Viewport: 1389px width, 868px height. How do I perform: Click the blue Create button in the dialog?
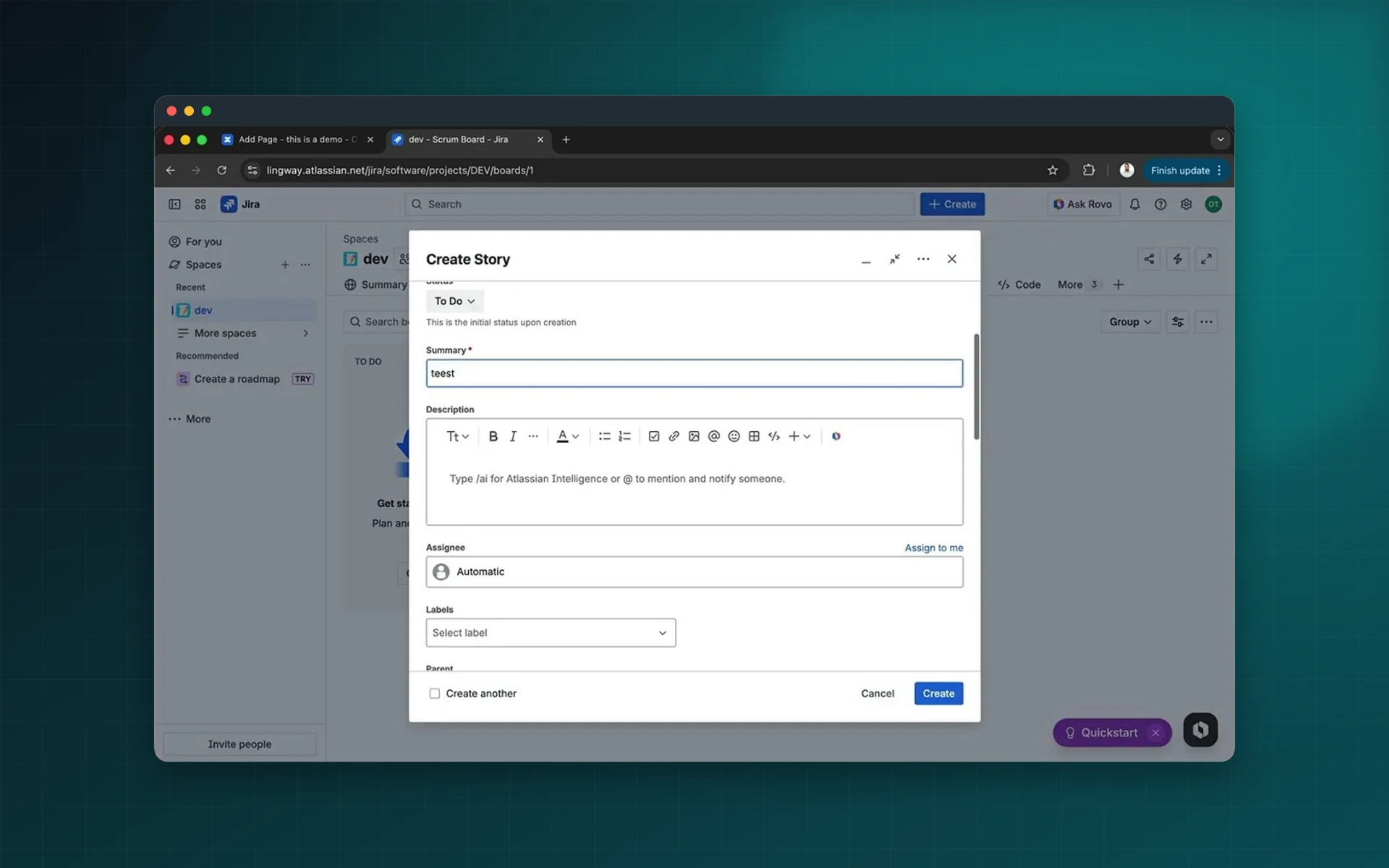(x=938, y=693)
